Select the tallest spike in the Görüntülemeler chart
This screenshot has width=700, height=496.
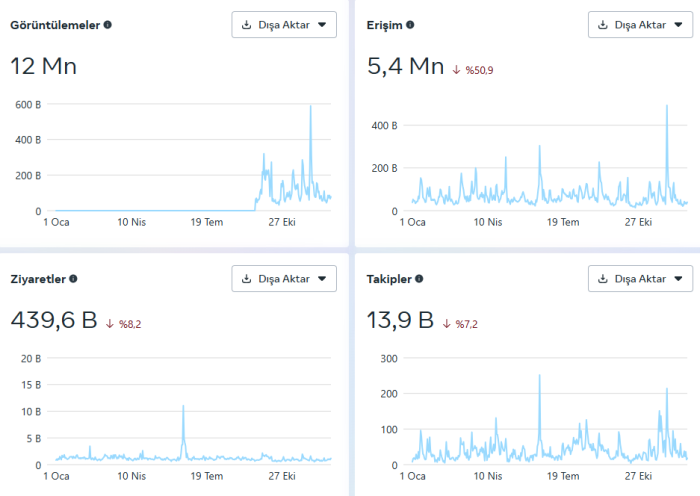click(310, 107)
